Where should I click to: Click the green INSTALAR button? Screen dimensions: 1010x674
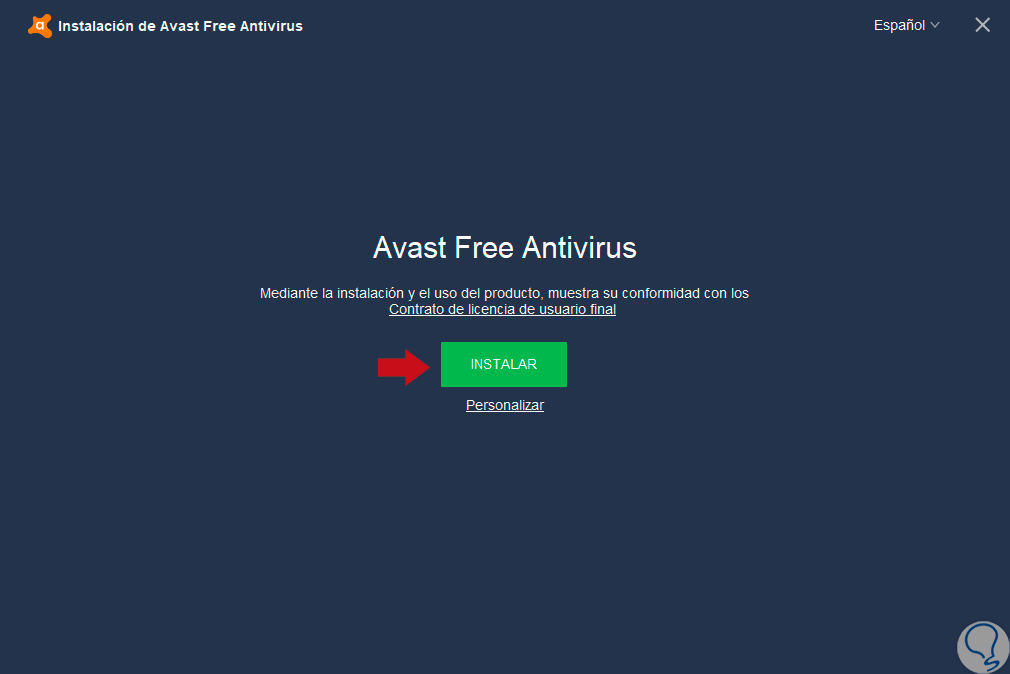pos(504,365)
